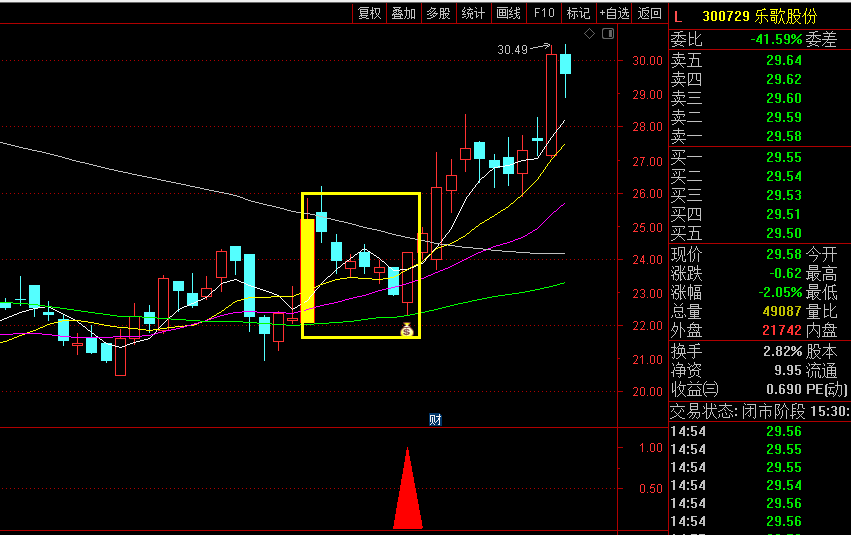Click the 25.00 price axis label
This screenshot has height=535, width=851.
coord(647,228)
